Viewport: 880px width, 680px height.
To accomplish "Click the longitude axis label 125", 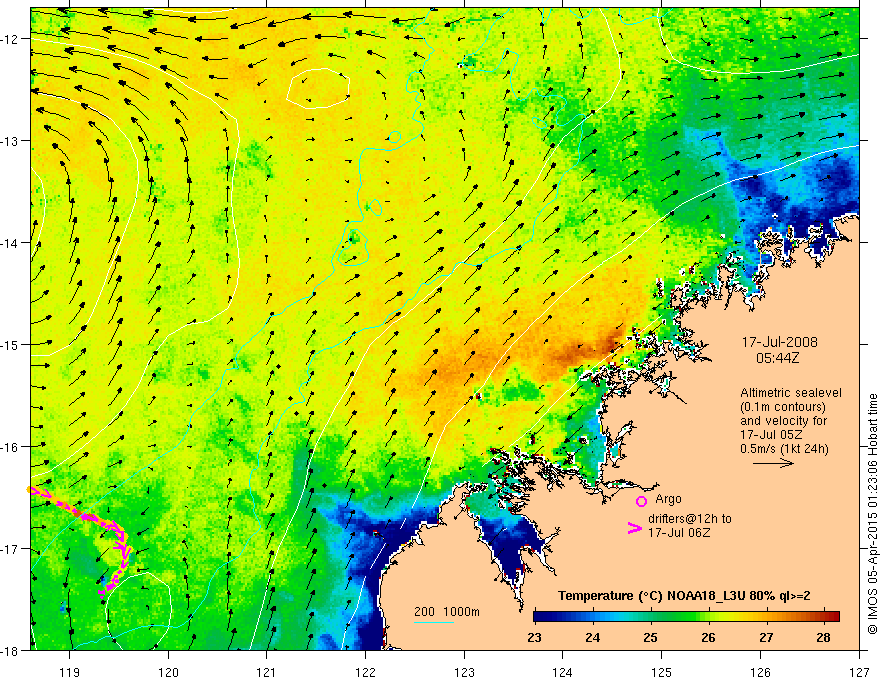I will click(x=662, y=672).
